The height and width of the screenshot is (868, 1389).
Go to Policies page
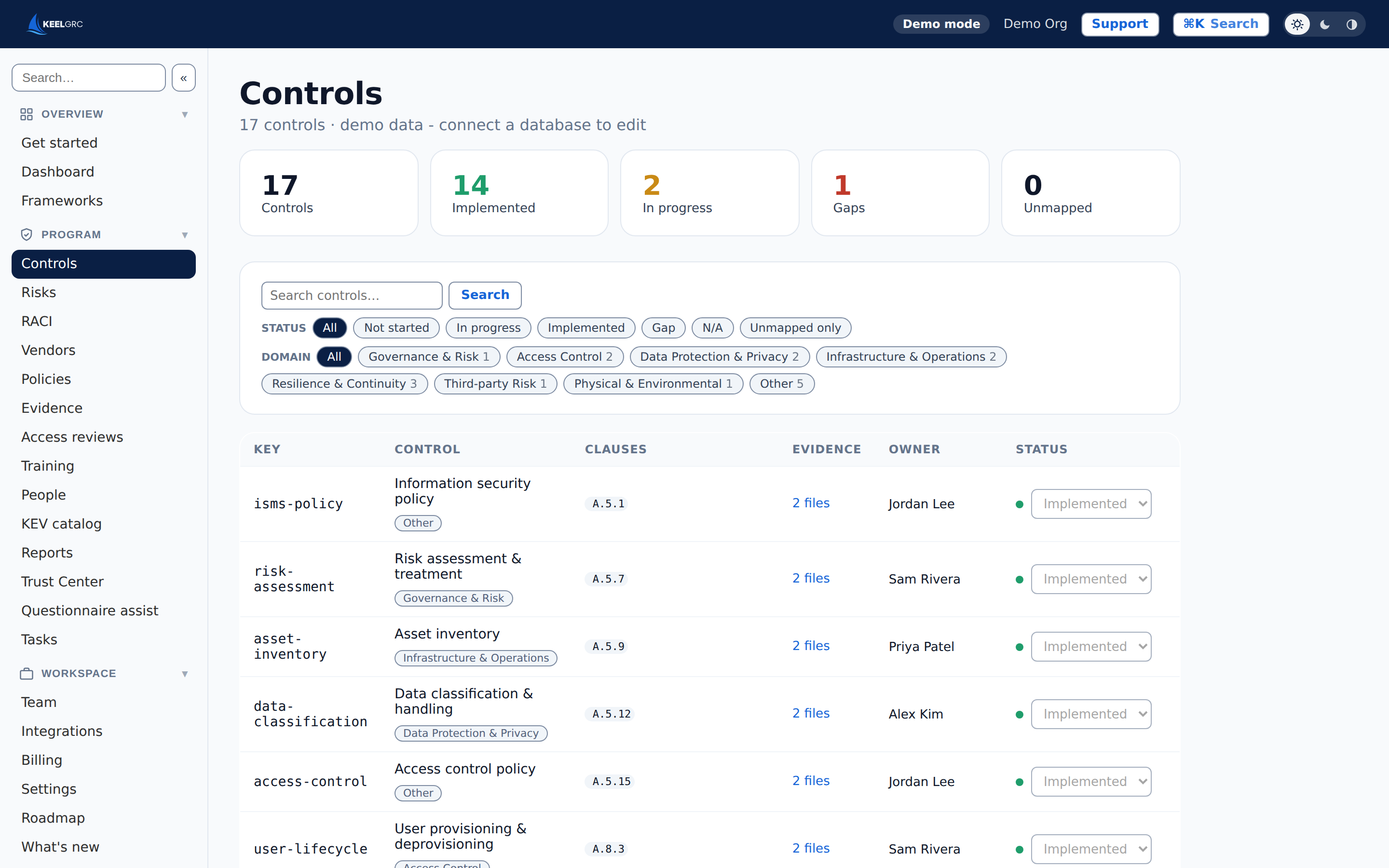pos(103,379)
